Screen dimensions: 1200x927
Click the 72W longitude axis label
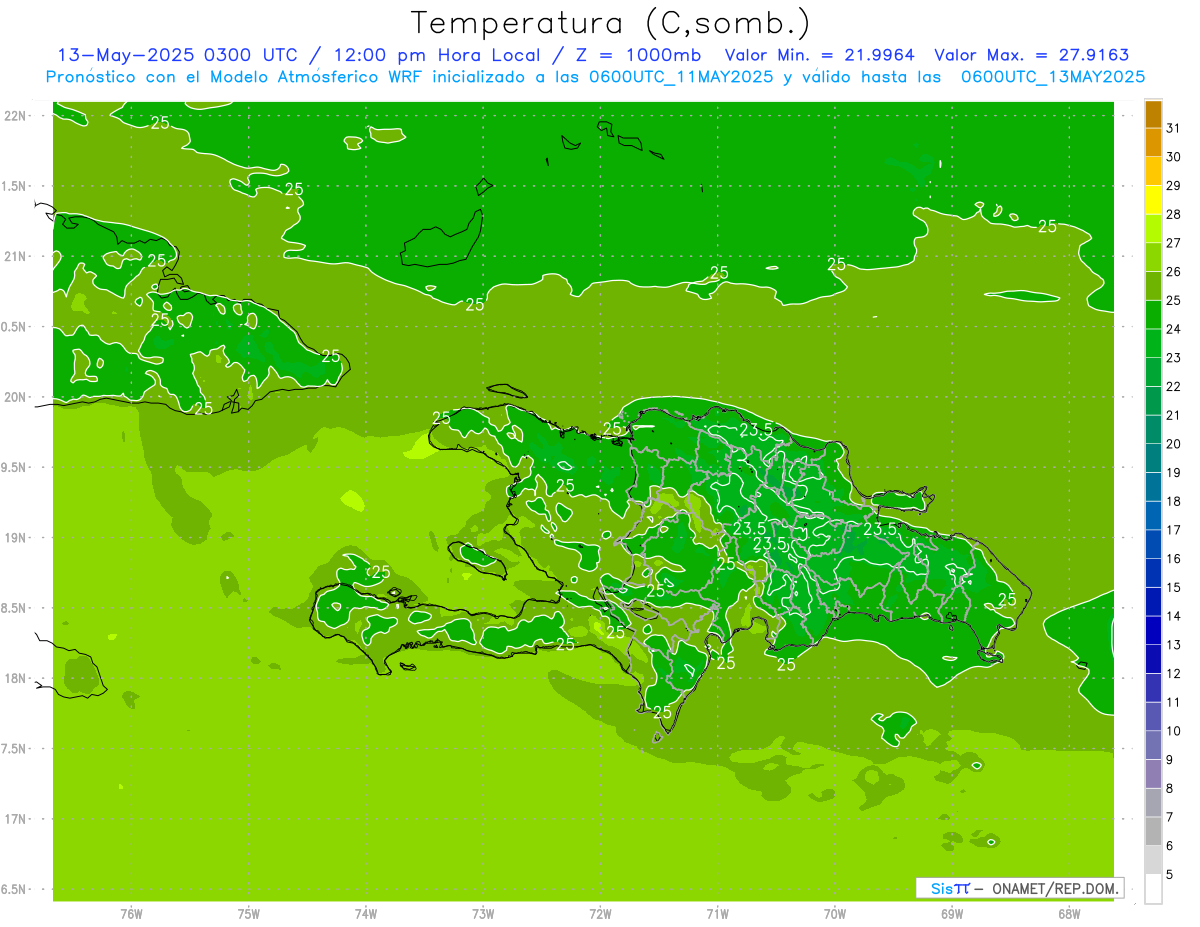[601, 913]
